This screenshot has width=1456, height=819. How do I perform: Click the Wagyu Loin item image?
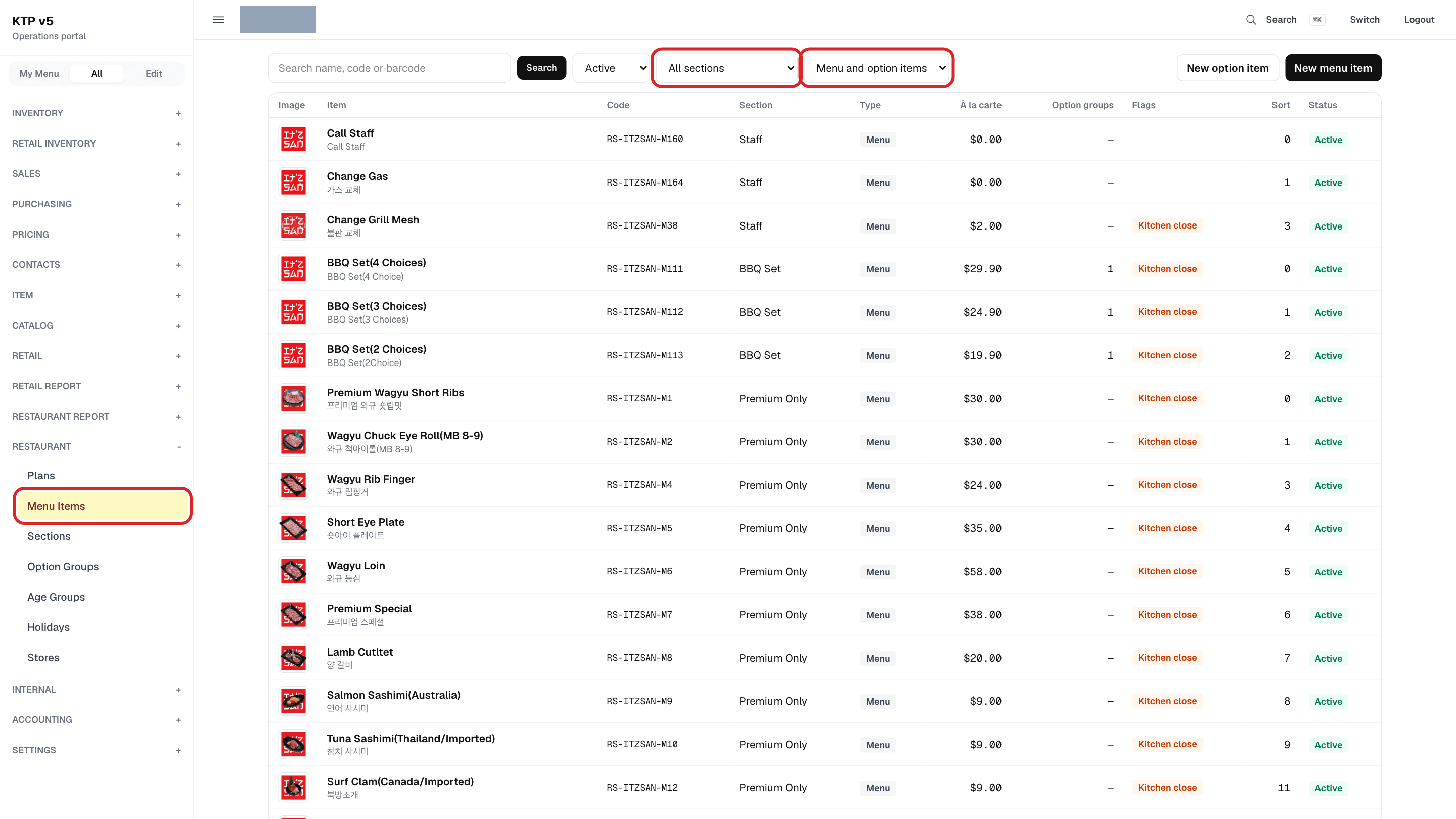click(x=293, y=571)
